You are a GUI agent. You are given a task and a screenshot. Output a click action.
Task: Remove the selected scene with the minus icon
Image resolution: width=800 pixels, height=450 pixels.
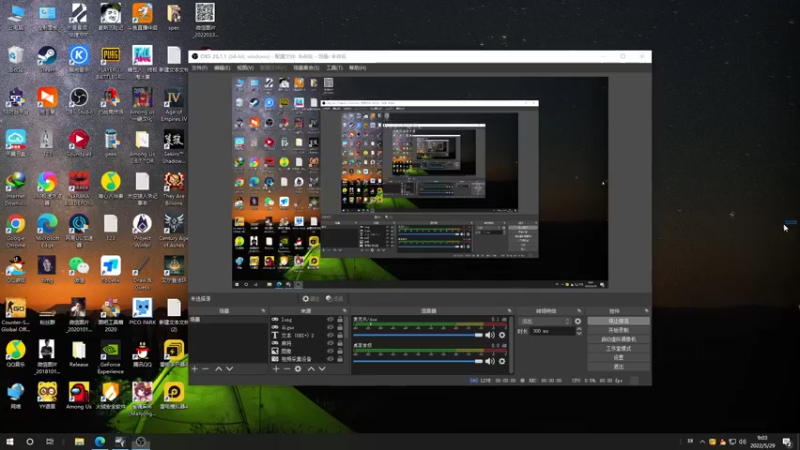click(x=206, y=368)
